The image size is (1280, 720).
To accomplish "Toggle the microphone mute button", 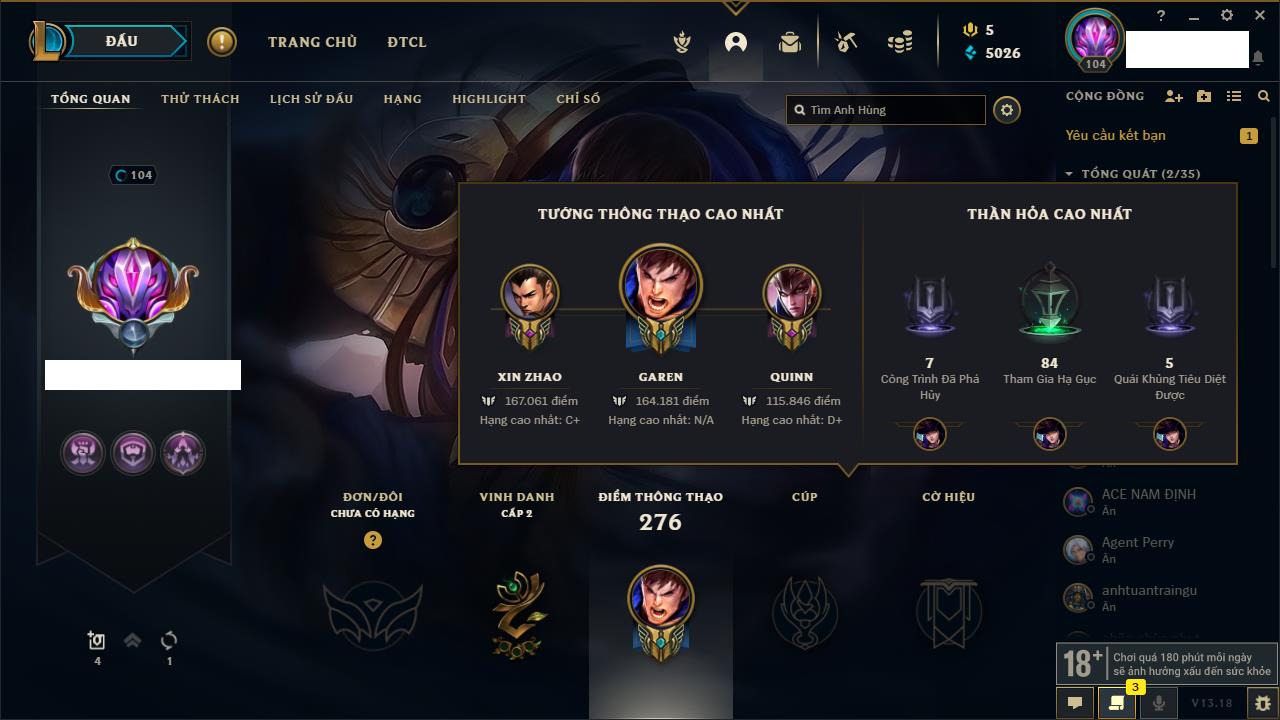I will point(1158,703).
